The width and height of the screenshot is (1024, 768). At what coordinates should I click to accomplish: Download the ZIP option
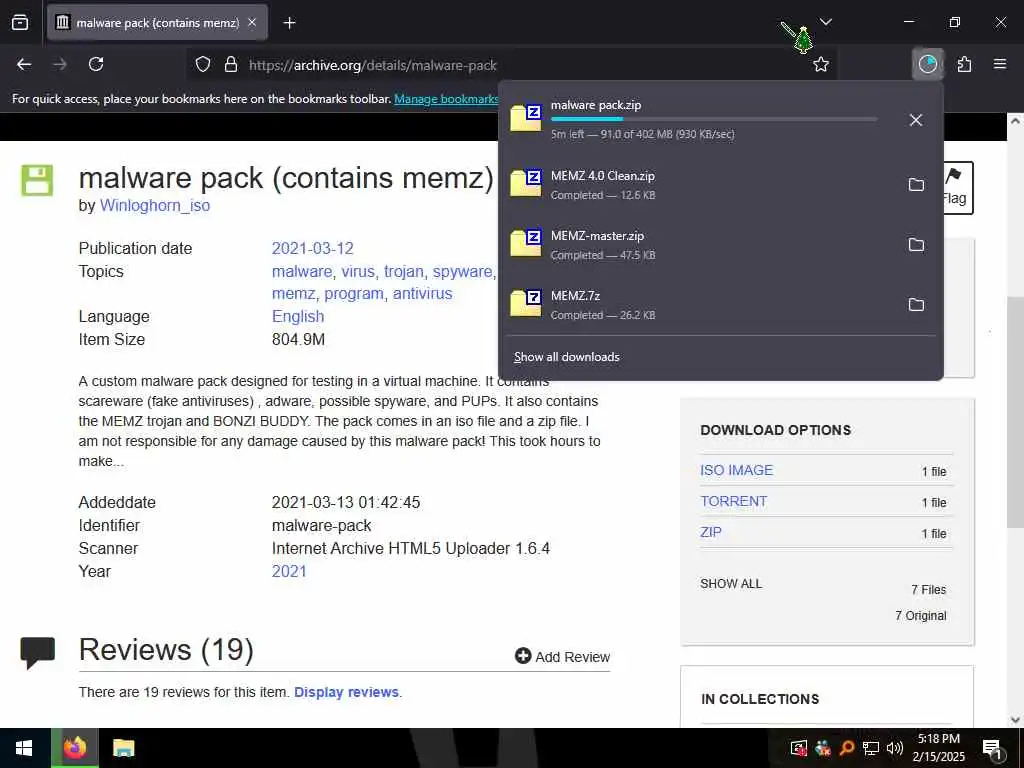coord(711,532)
